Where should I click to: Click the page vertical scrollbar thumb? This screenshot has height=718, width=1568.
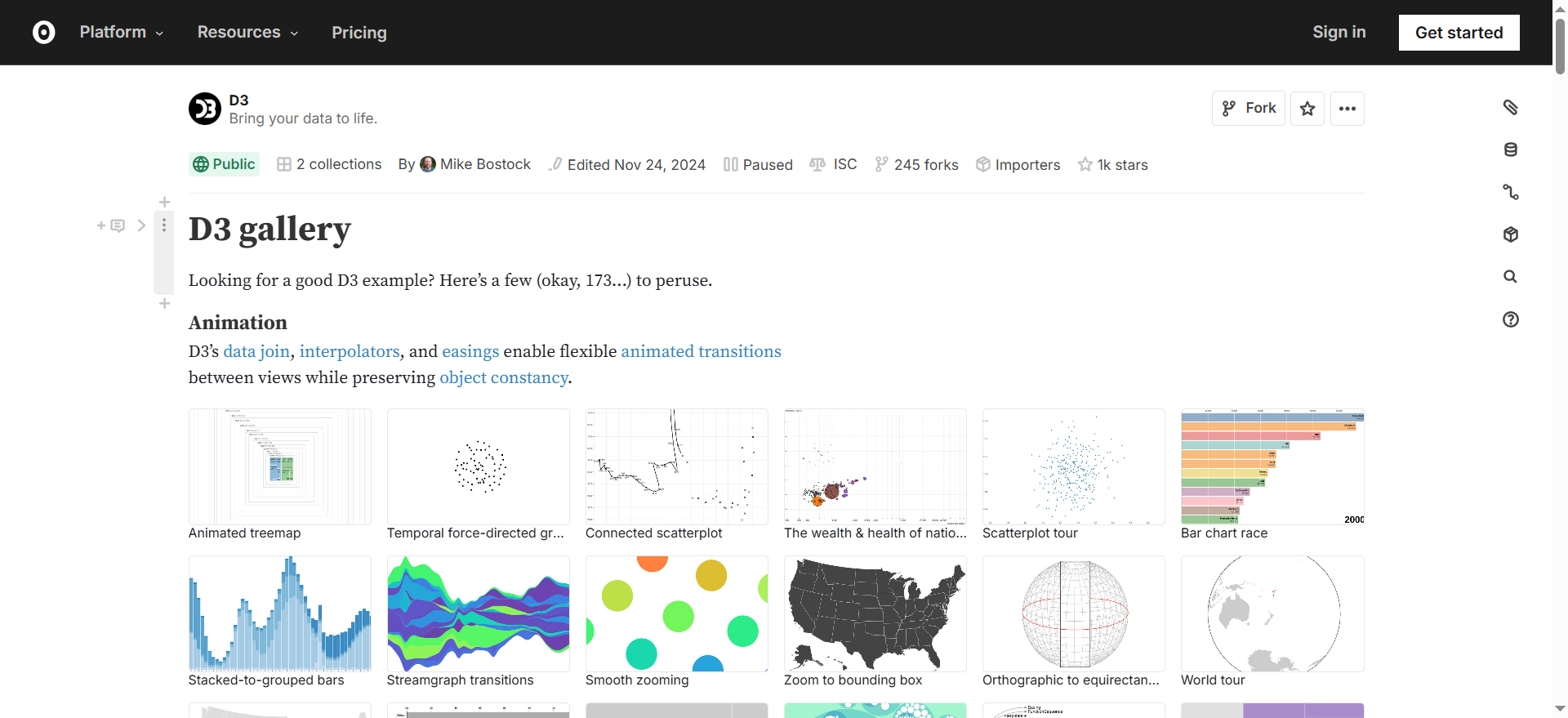[1560, 45]
